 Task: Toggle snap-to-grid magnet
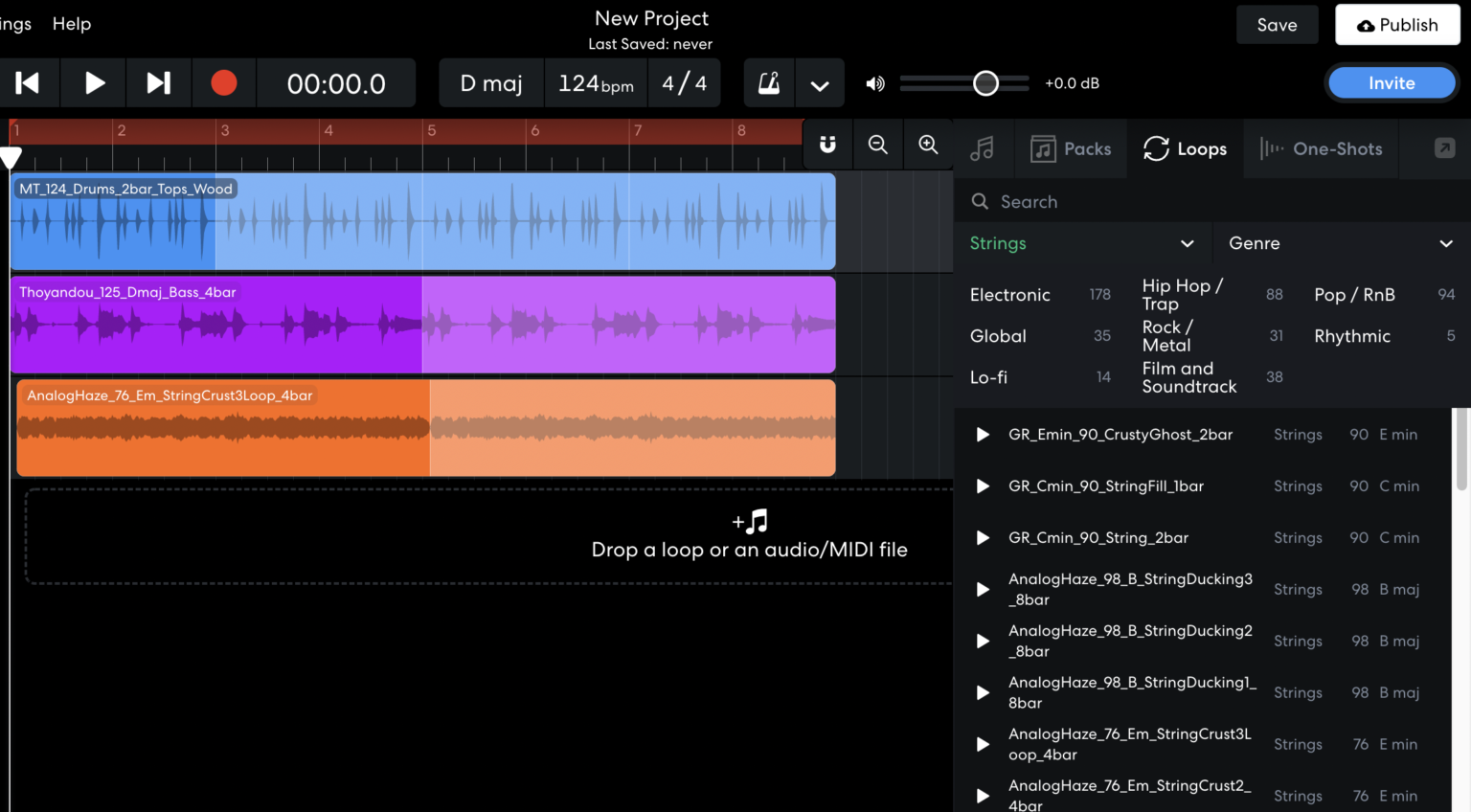click(x=826, y=145)
